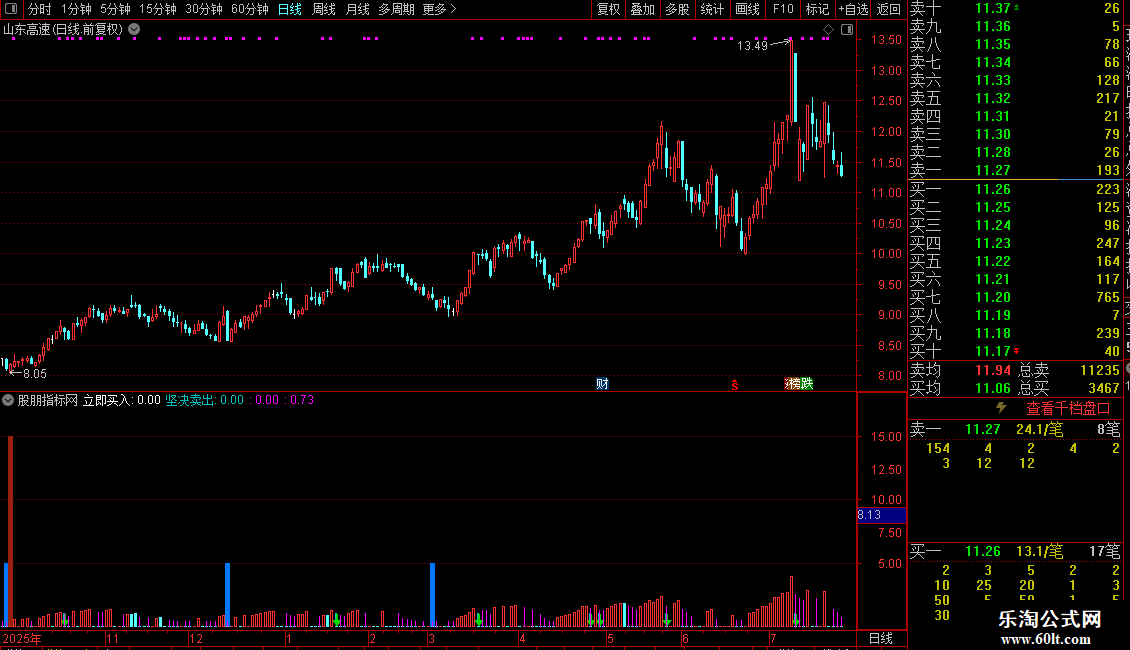Open the 山东高速 chart title dropdown
The image size is (1130, 650).
click(134, 30)
